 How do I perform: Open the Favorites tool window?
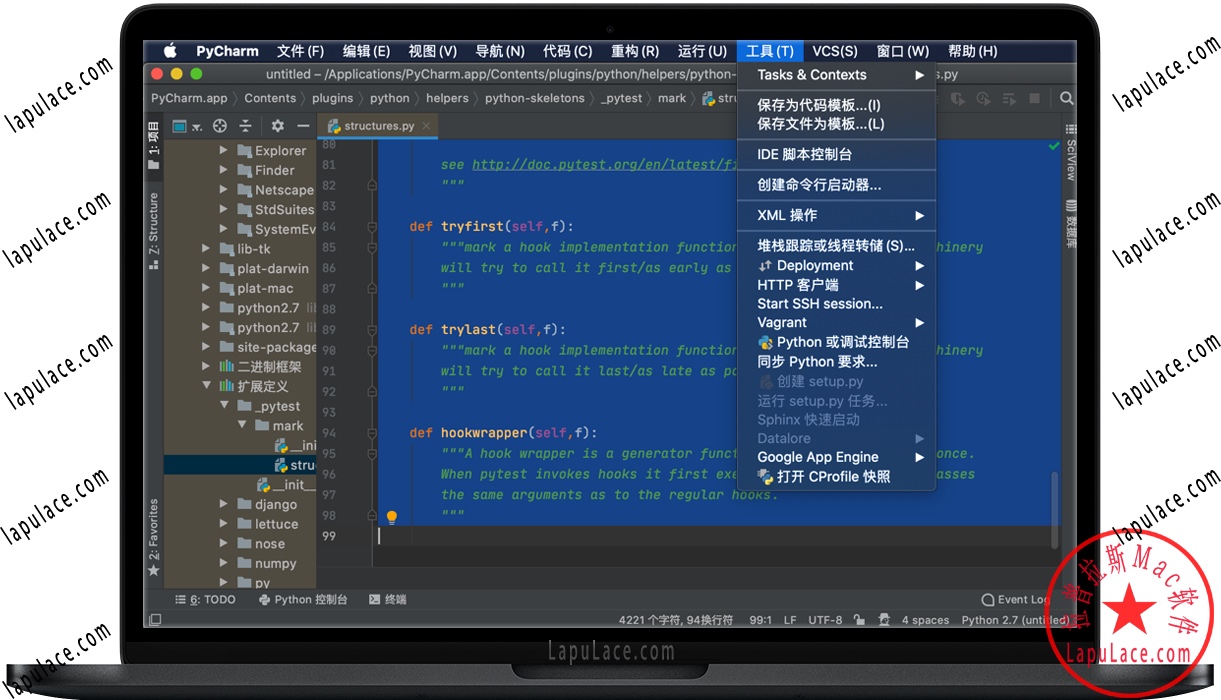(153, 537)
